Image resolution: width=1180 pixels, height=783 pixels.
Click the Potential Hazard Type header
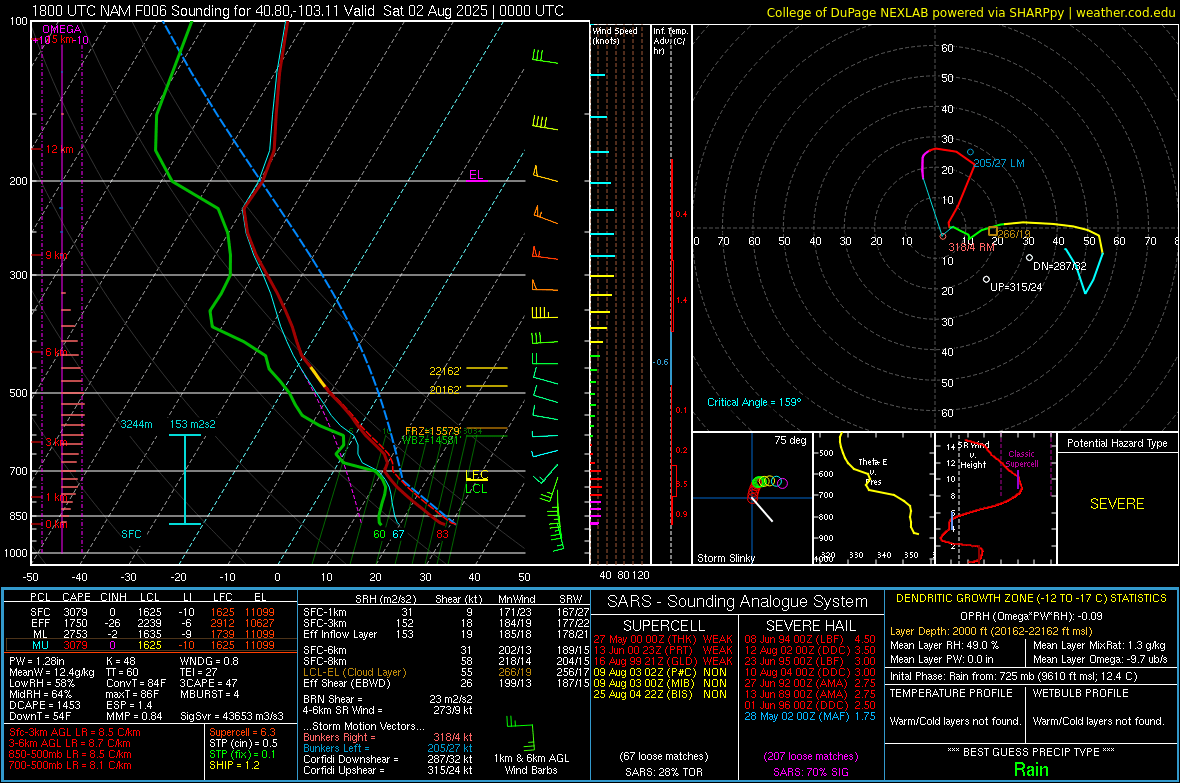pos(1117,443)
